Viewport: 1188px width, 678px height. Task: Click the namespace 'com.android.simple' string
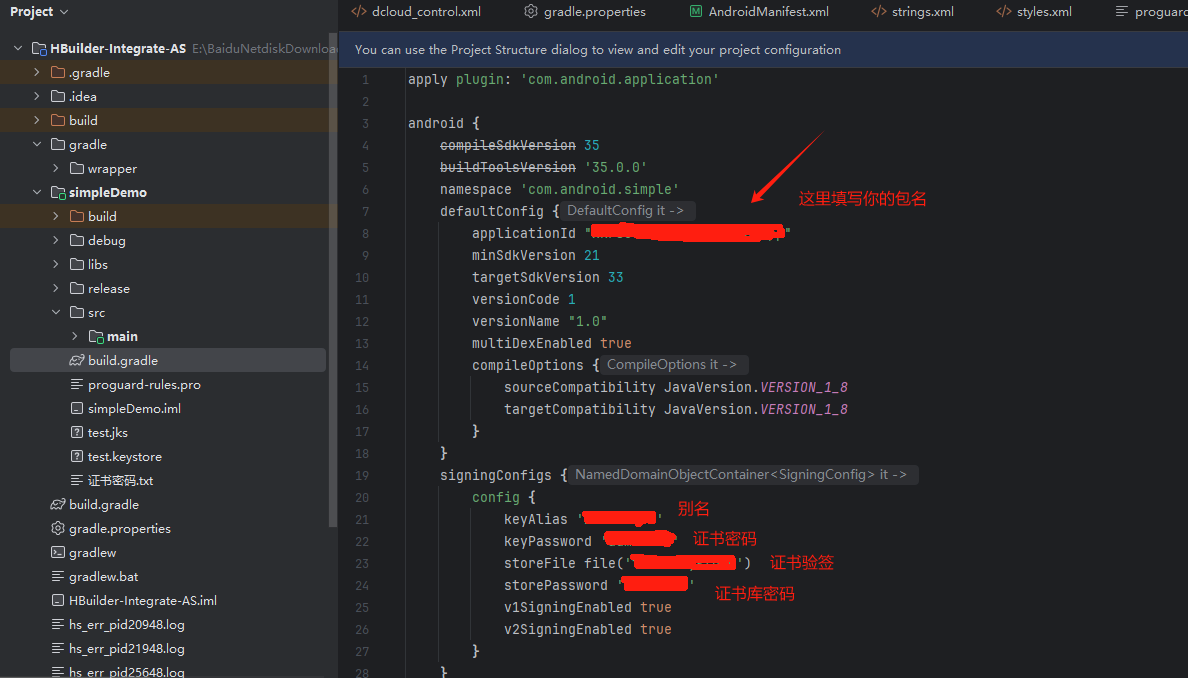tap(599, 189)
